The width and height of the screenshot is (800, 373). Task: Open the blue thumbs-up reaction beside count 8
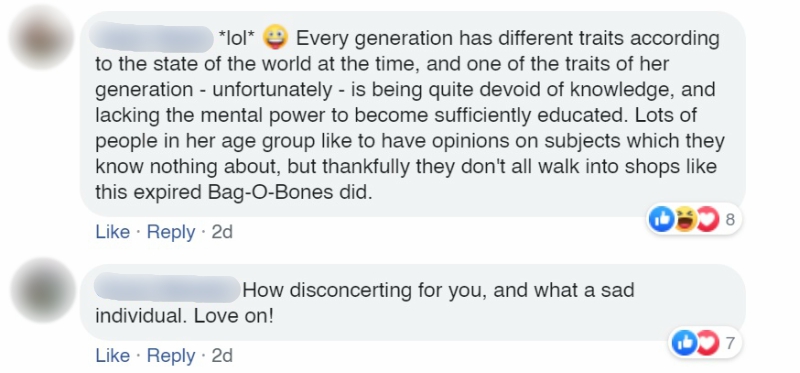tap(662, 219)
